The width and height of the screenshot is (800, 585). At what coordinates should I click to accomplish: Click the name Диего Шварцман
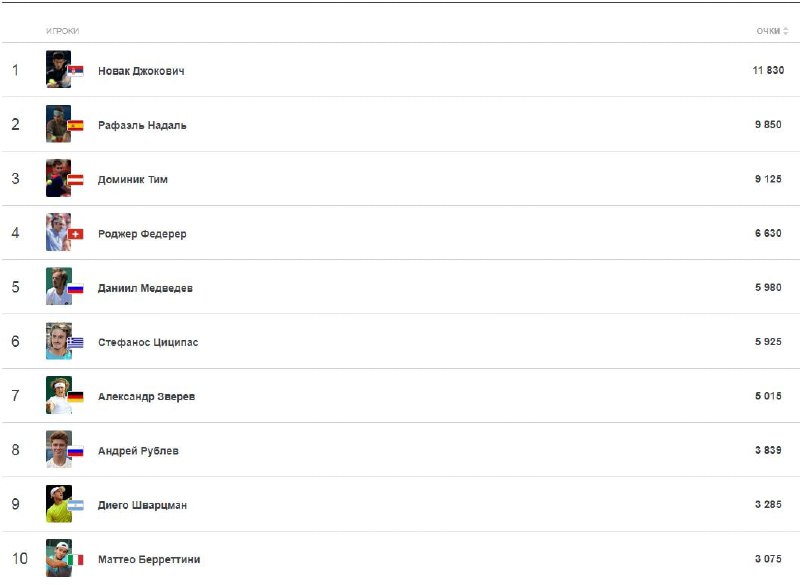[x=142, y=506]
